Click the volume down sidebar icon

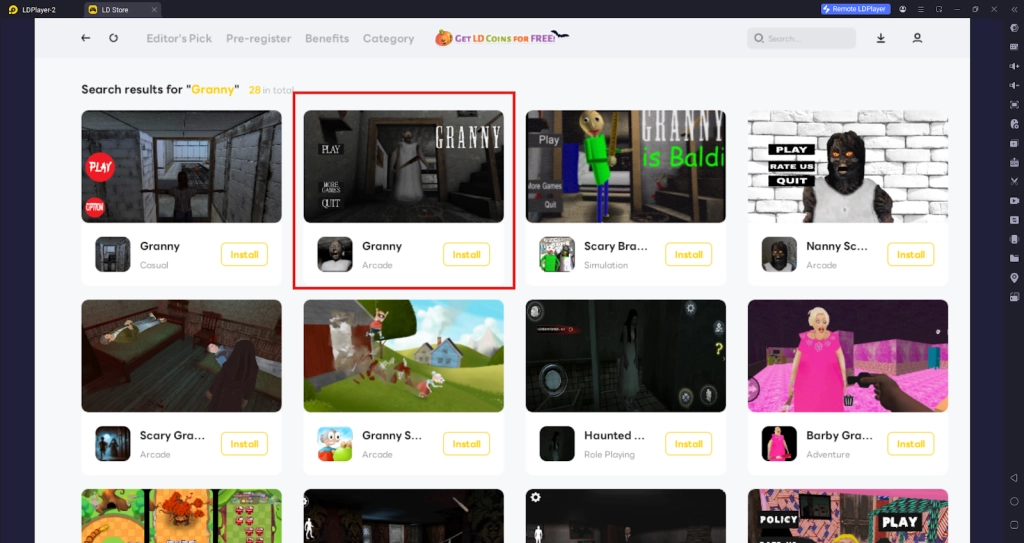[x=1014, y=86]
